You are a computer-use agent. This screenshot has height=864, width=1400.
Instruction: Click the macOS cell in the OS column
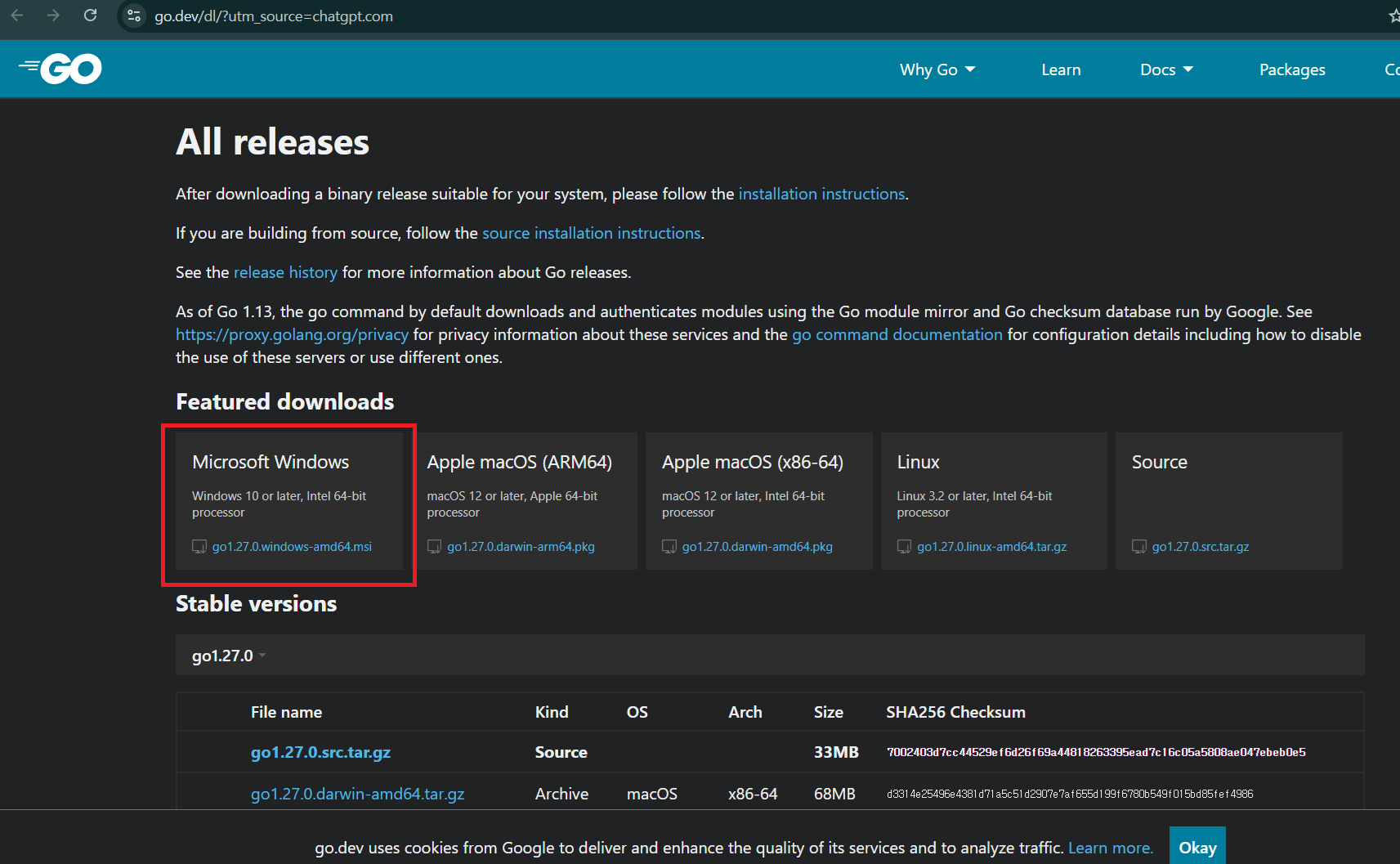click(x=651, y=794)
